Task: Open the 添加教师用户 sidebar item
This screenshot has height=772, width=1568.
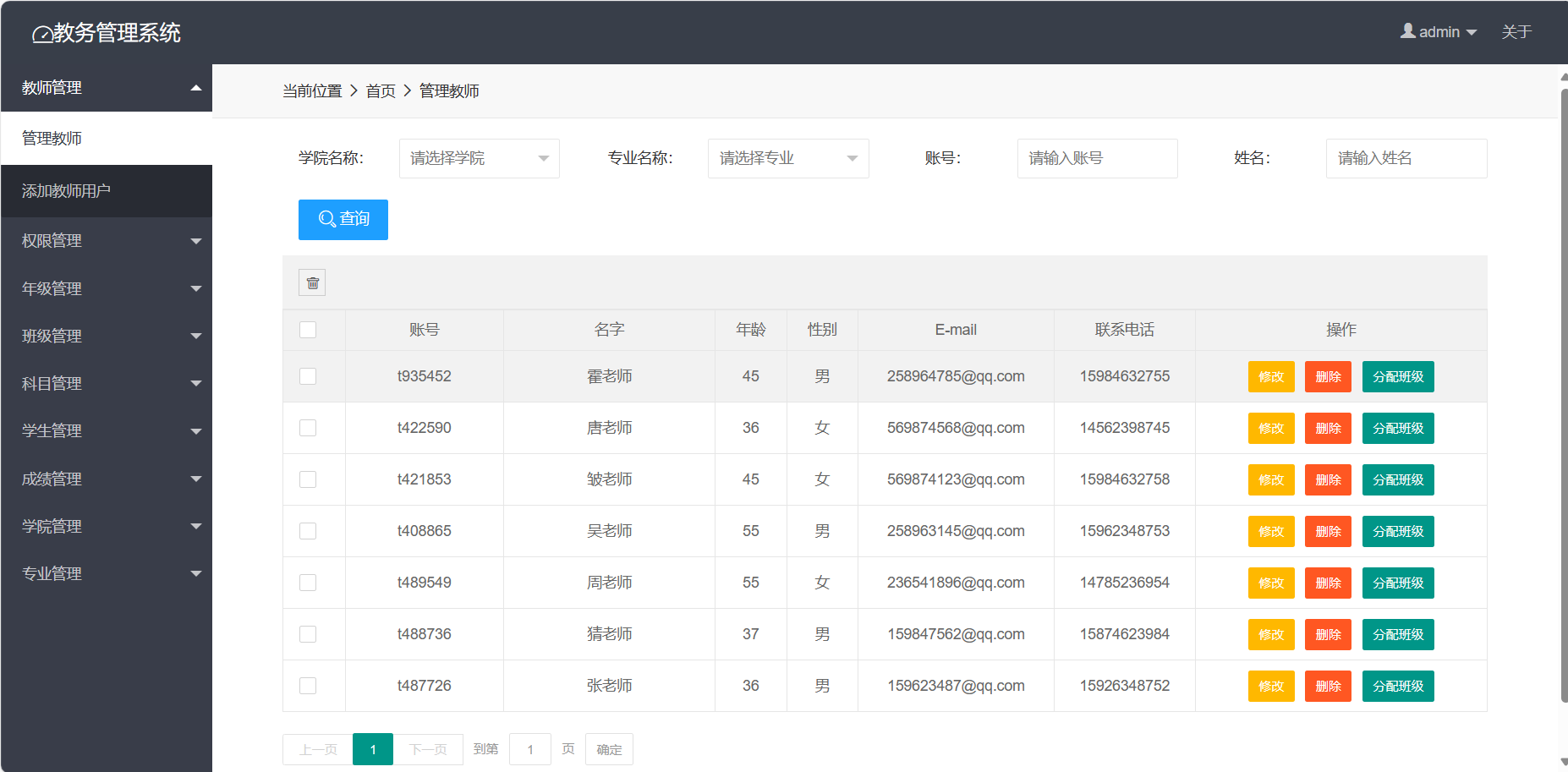Action: [x=107, y=191]
